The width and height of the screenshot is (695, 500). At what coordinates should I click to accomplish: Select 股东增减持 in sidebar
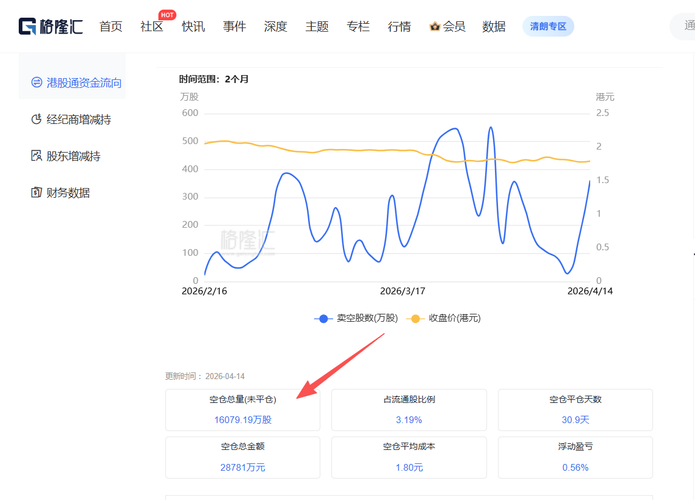pyautogui.click(x=66, y=156)
